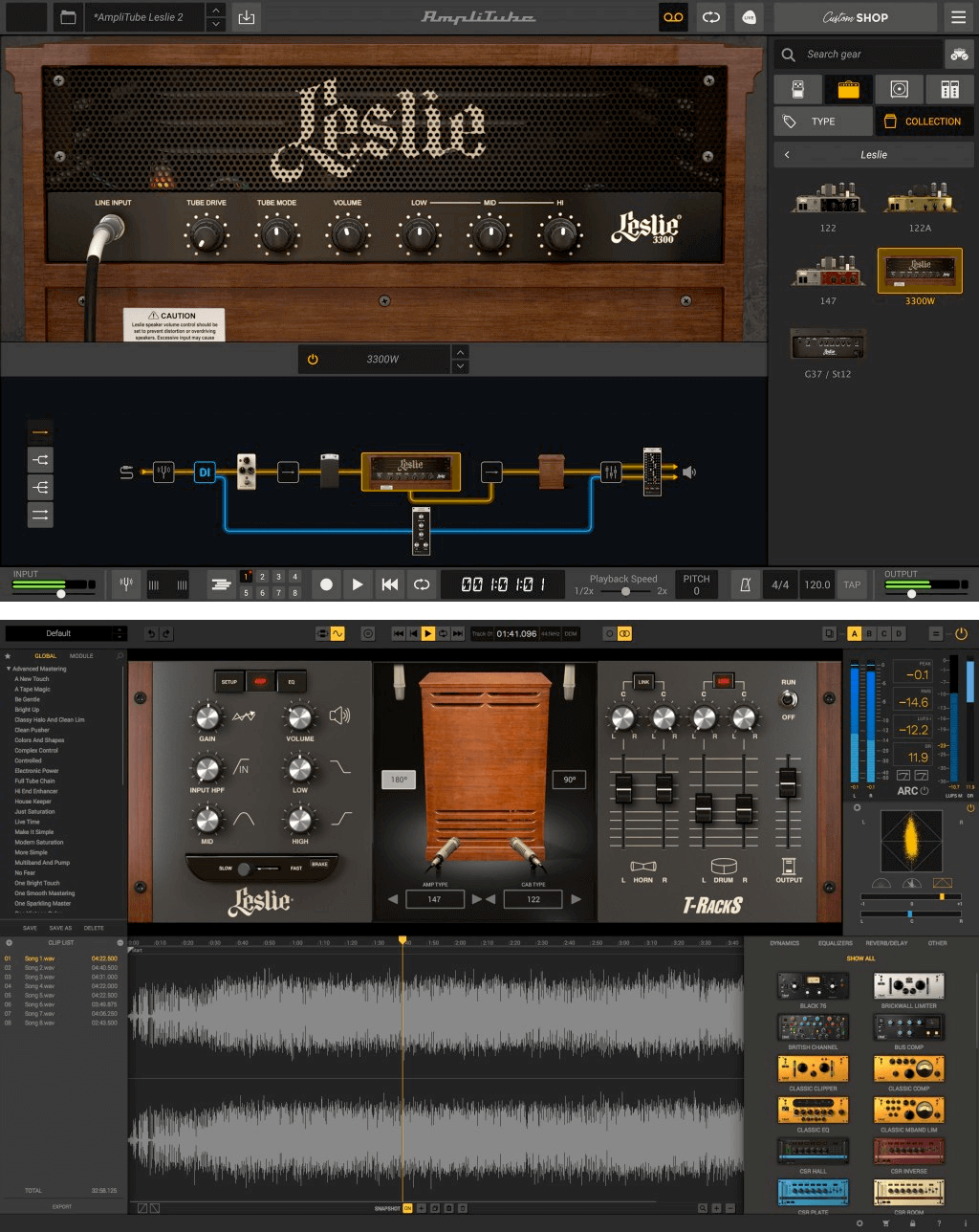Select the amplifier gear category icon
Viewport: 979px width, 1232px height.
pyautogui.click(x=848, y=89)
